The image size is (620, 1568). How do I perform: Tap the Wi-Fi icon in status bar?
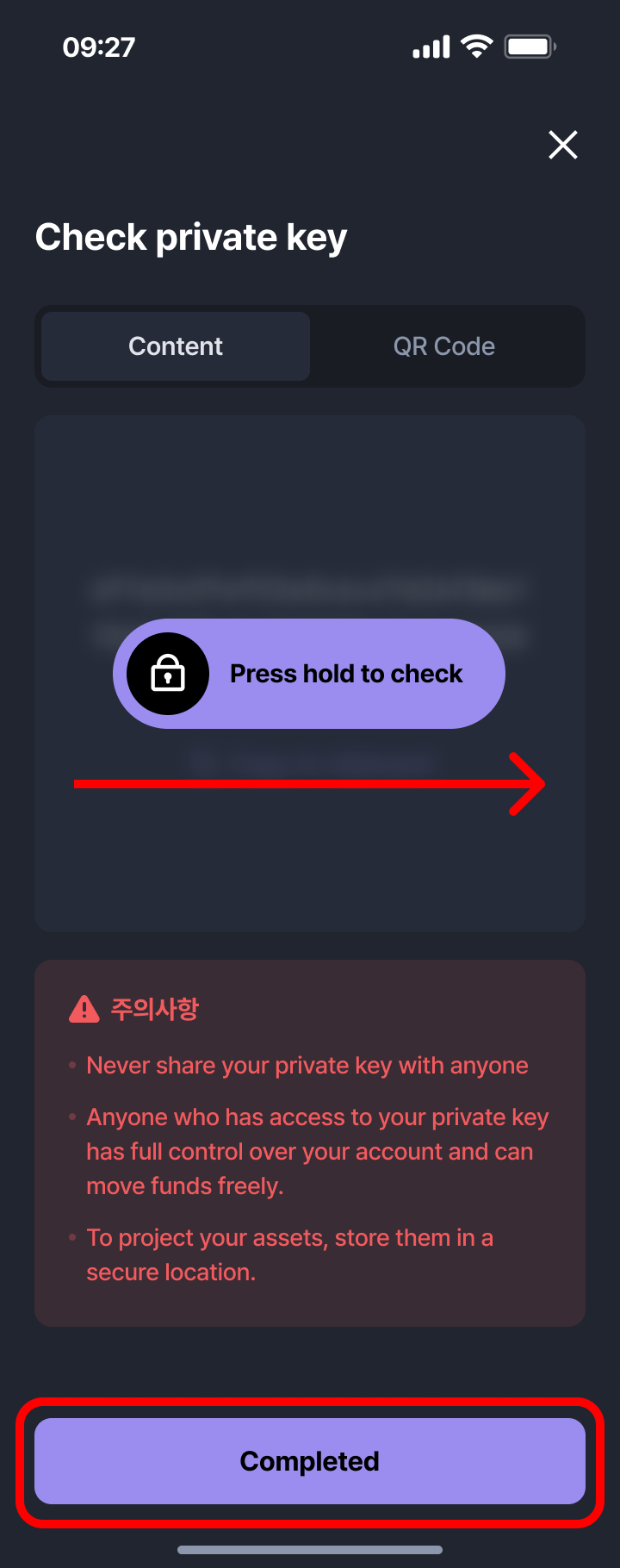pos(476,46)
